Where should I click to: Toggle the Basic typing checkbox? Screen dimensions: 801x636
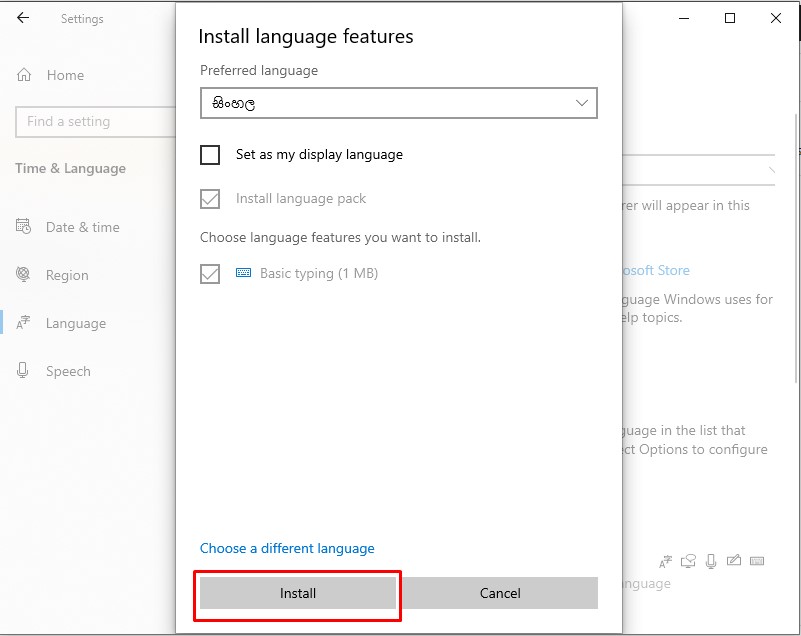(210, 272)
